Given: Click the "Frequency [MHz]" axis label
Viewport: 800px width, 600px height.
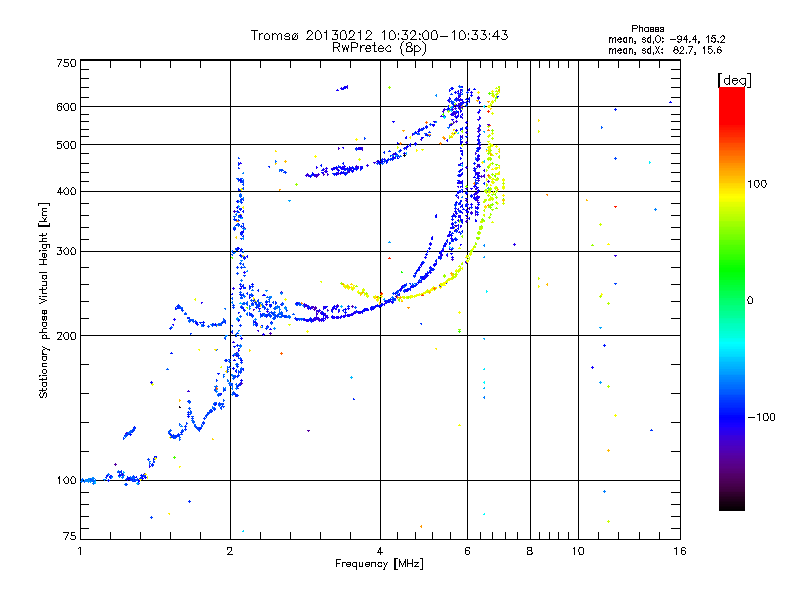Looking at the screenshot, I should coord(379,564).
